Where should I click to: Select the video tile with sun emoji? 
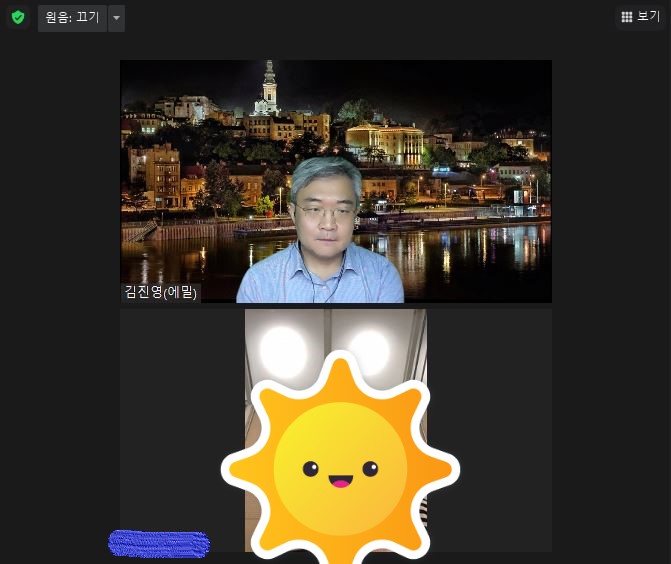(x=336, y=430)
